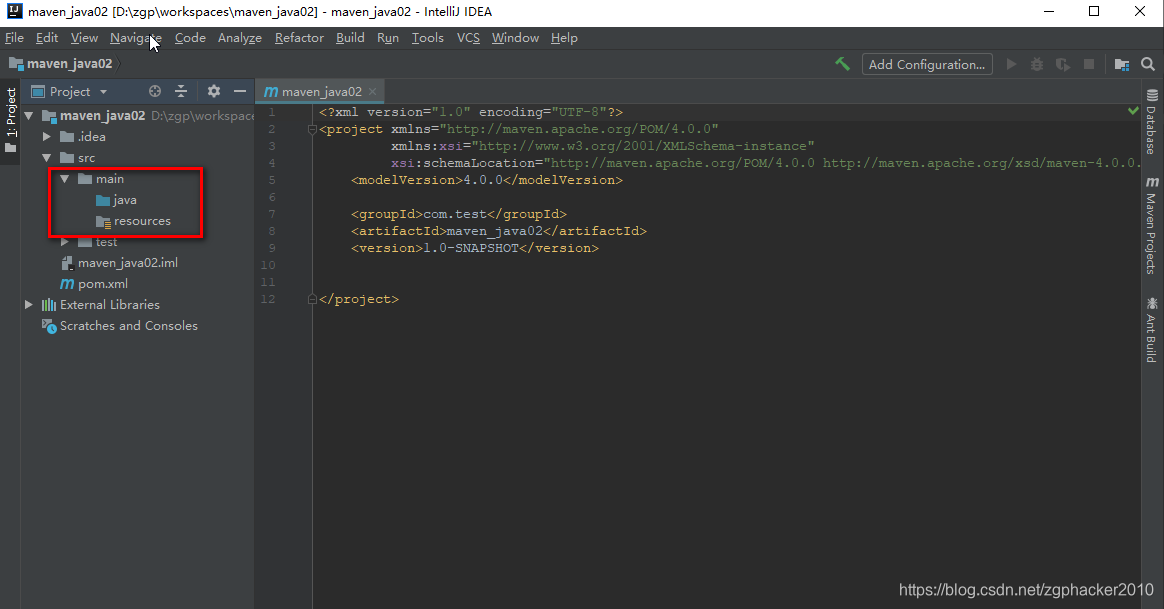This screenshot has width=1164, height=609.
Task: Select the test folder in tree
Action: click(106, 242)
